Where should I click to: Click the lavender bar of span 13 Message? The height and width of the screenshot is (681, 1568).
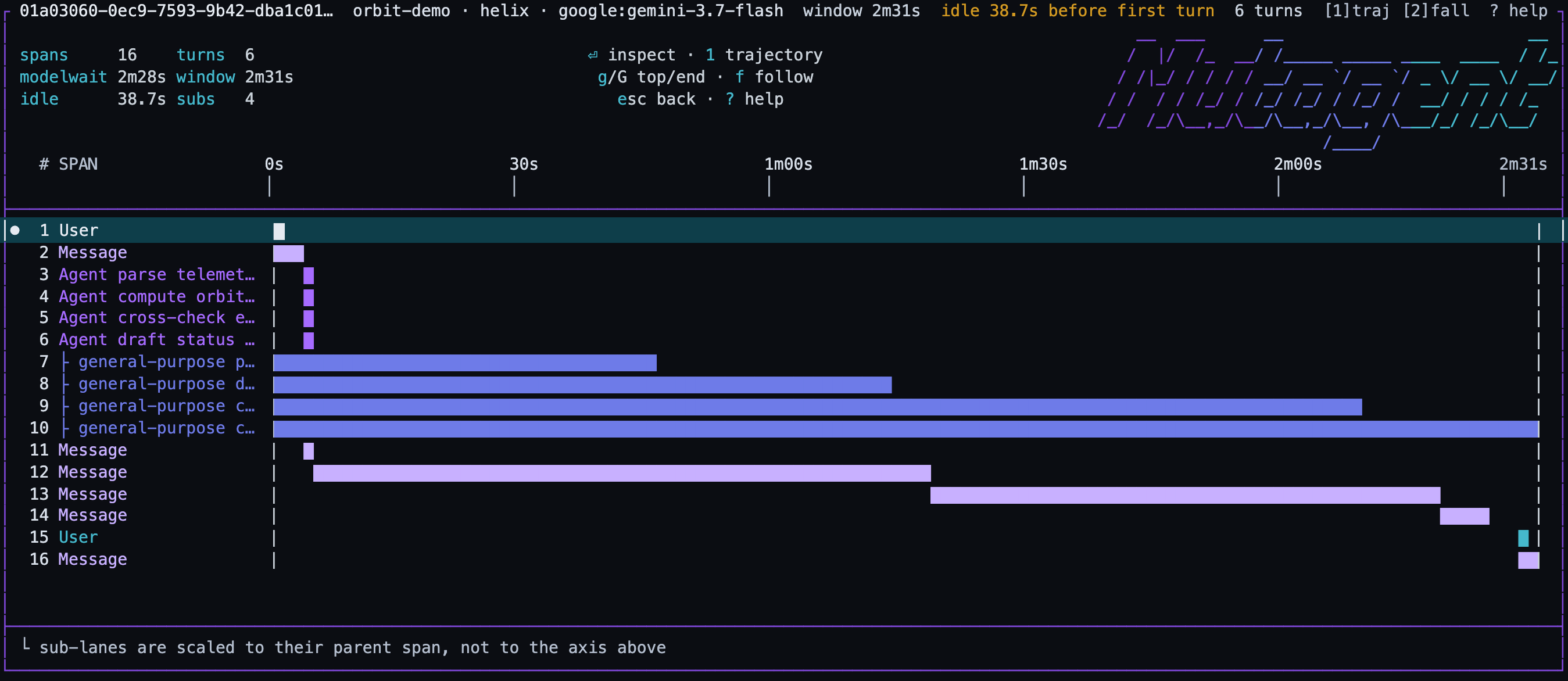tap(1185, 495)
